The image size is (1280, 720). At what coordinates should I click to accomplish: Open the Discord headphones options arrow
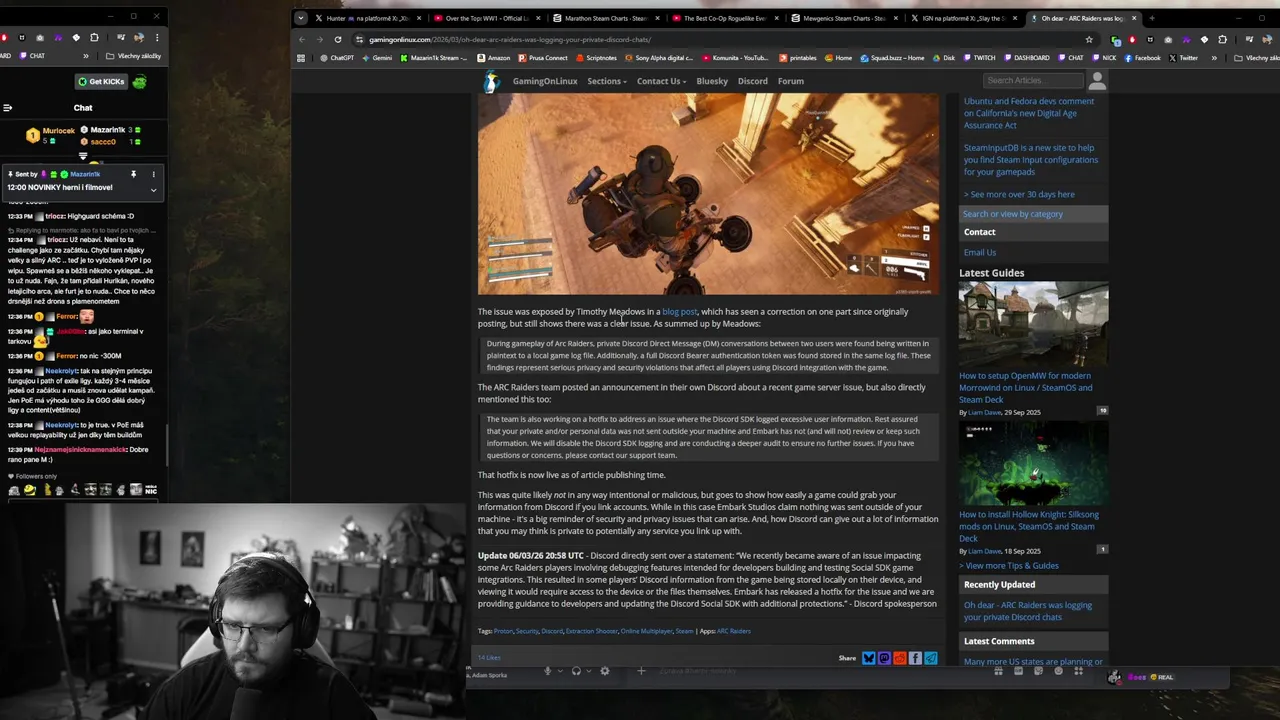coord(589,671)
